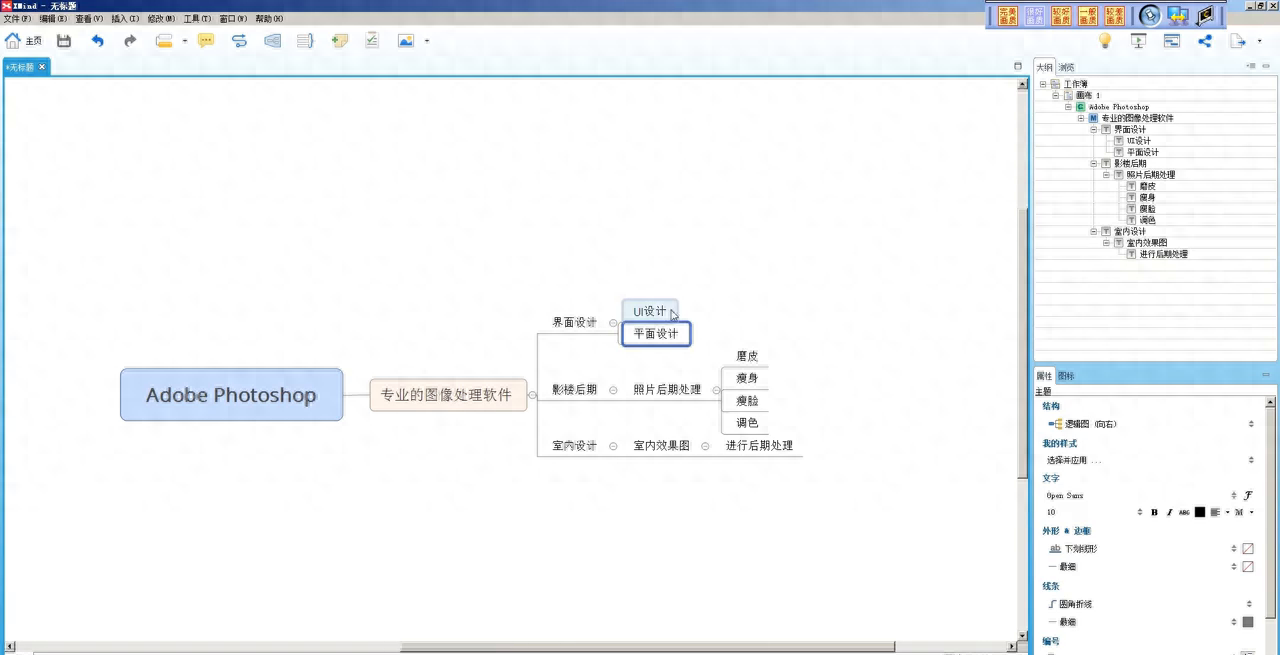
Task: Add a note to the topic
Action: 340,41
